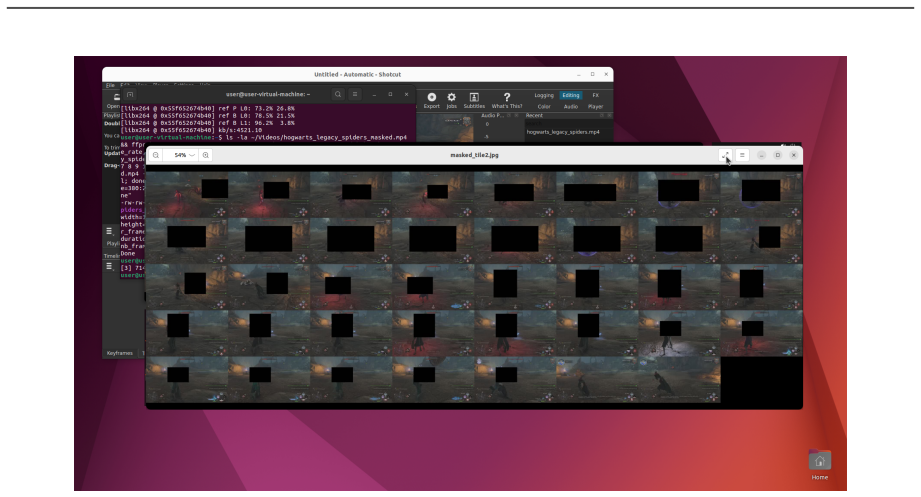Switch to Editing layout in Shotcut
Viewport: 921px width, 497px height.
point(570,95)
